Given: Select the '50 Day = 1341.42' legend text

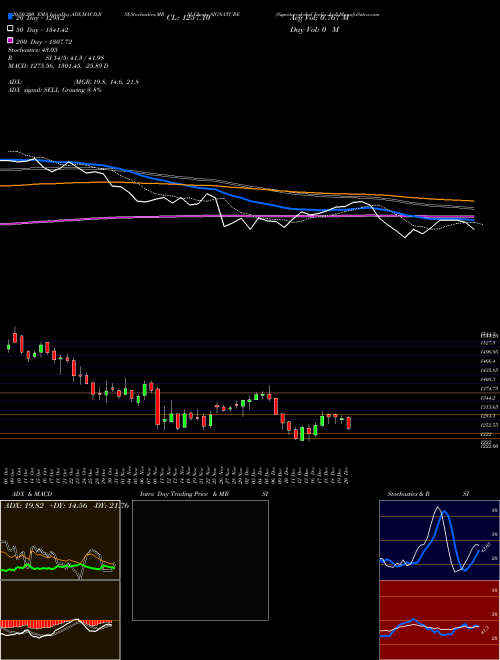Looking at the screenshot, I should tap(42, 30).
